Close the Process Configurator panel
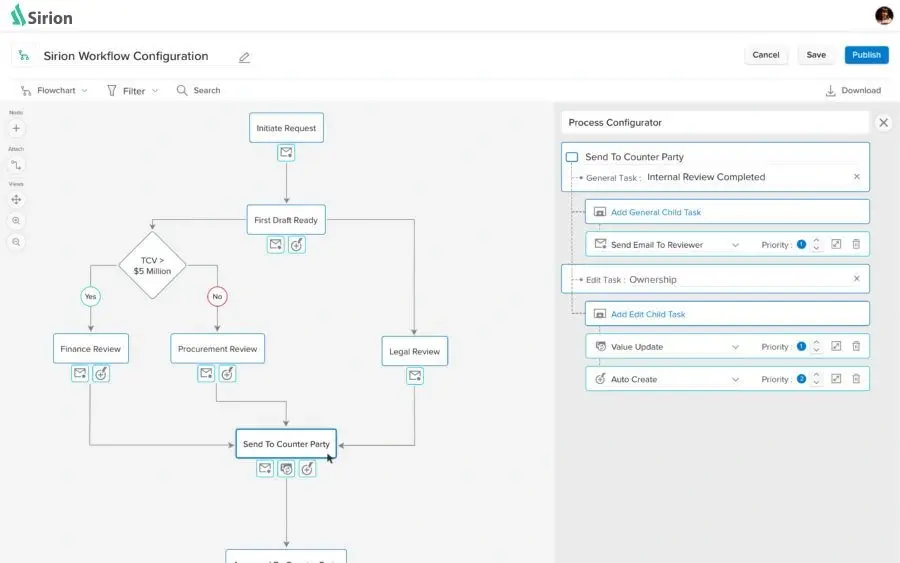This screenshot has height=563, width=900. click(x=883, y=123)
